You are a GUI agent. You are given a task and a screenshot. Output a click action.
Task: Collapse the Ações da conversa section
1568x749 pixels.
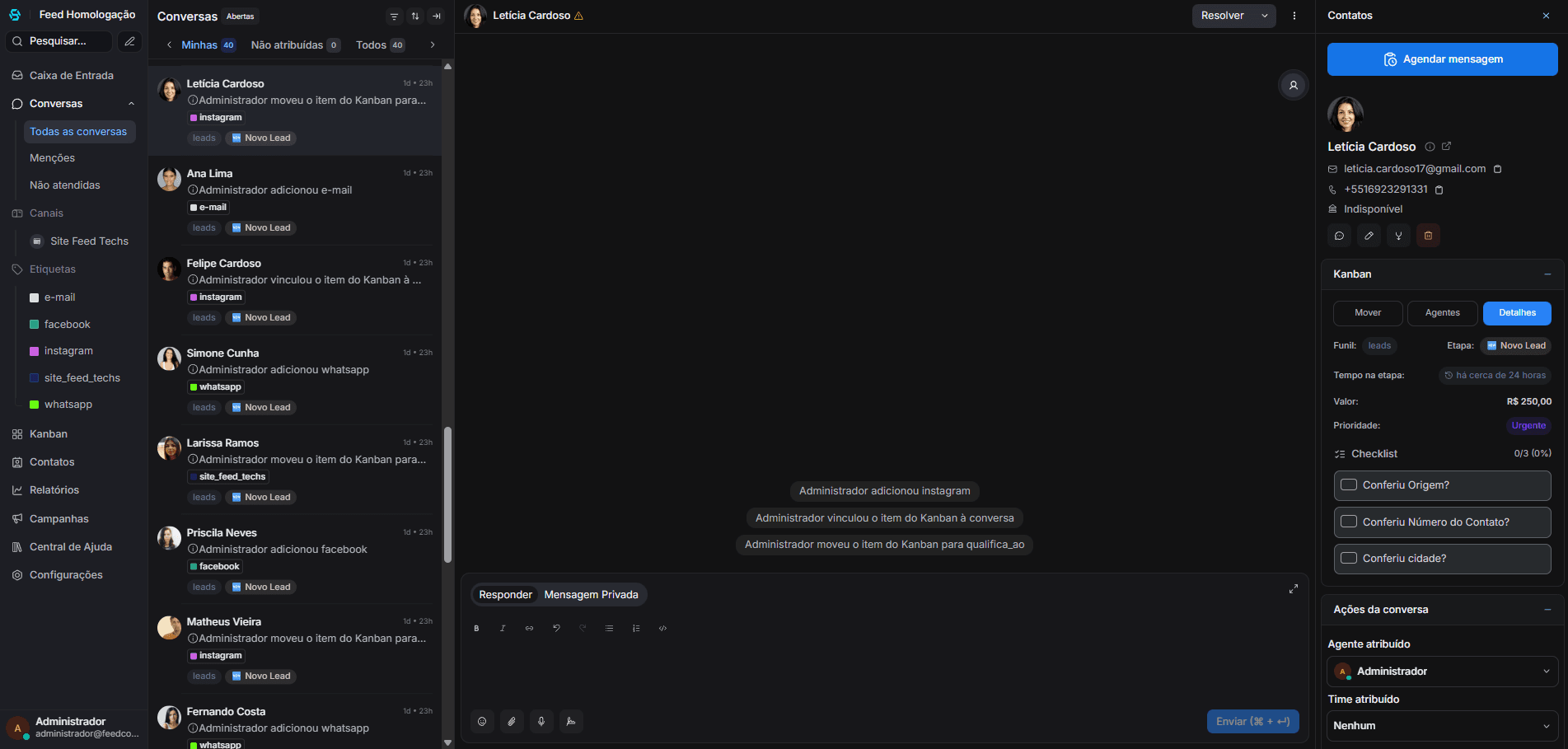[1547, 610]
